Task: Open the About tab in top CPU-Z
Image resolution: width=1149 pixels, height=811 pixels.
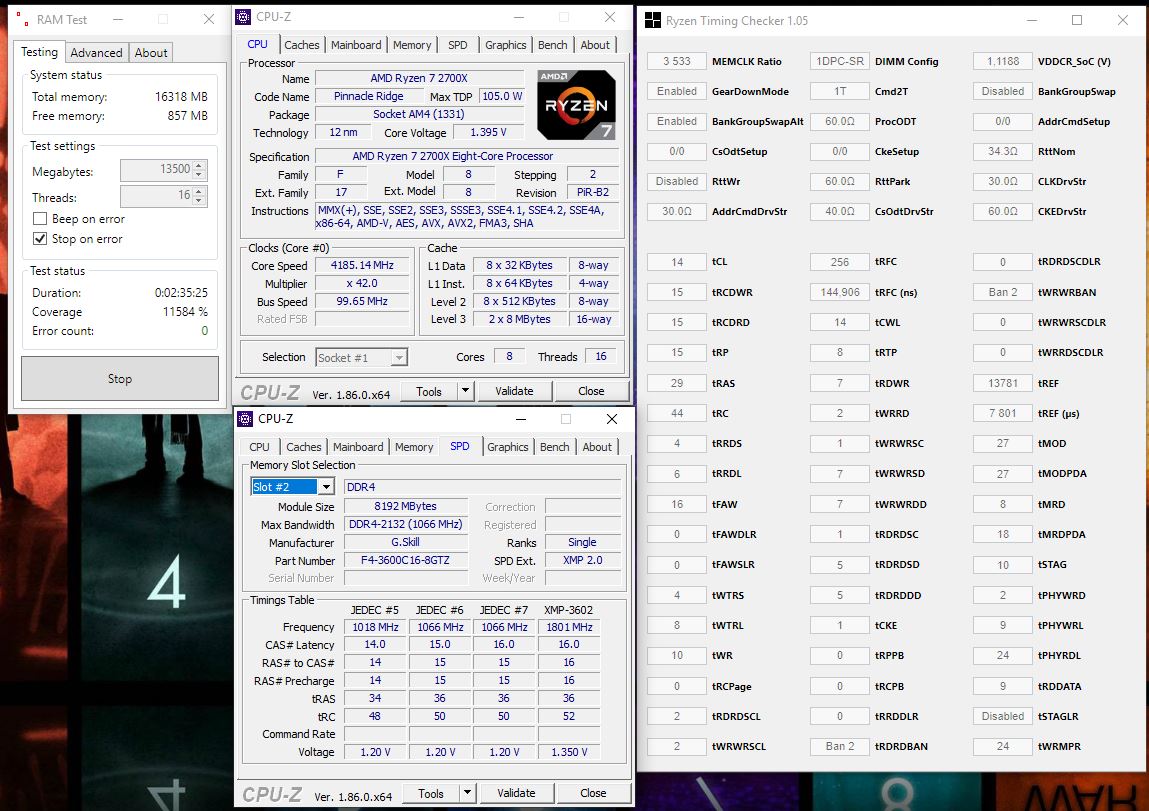Action: coord(595,45)
